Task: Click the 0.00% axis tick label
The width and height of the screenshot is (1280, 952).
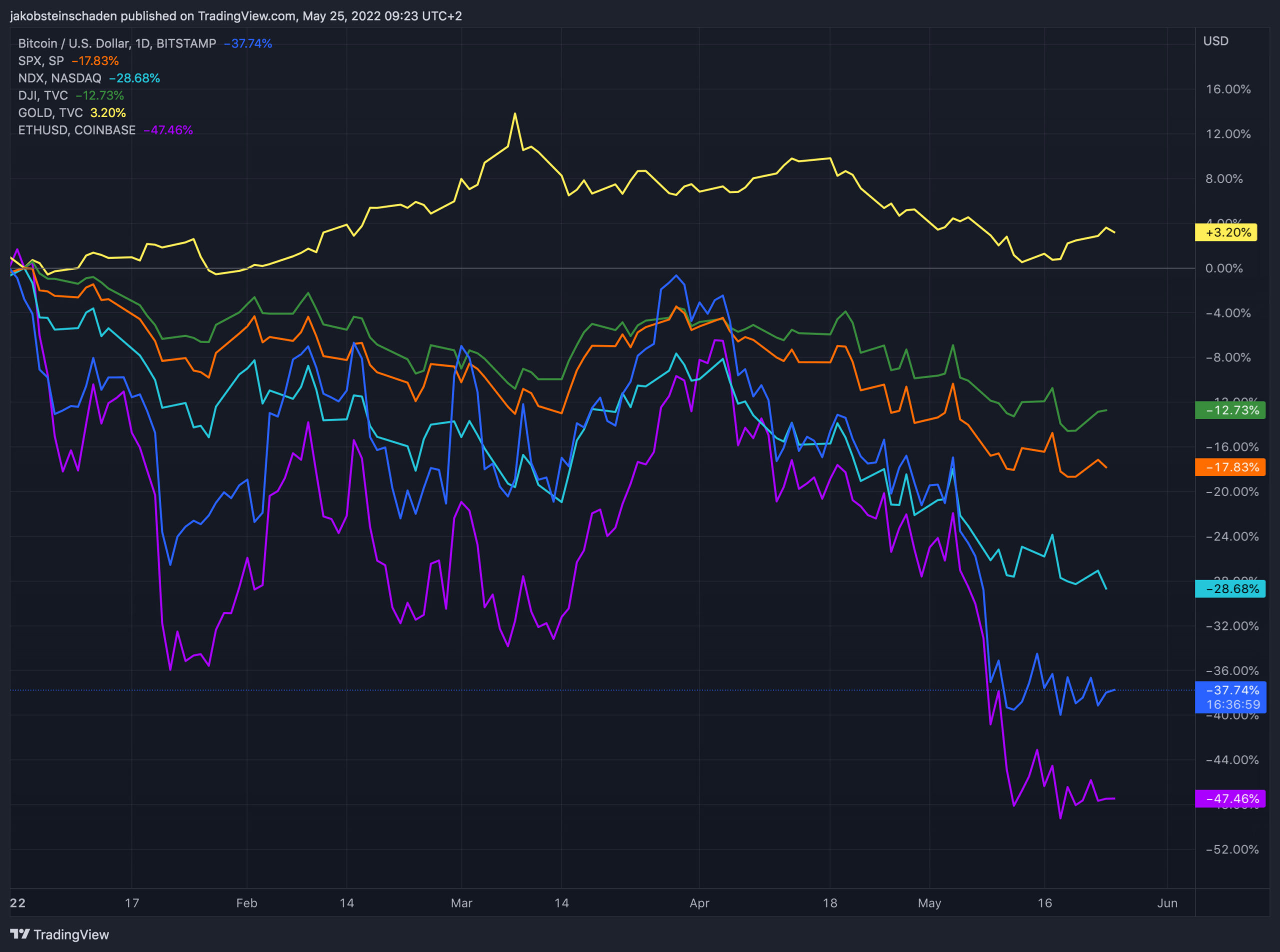Action: point(1224,268)
